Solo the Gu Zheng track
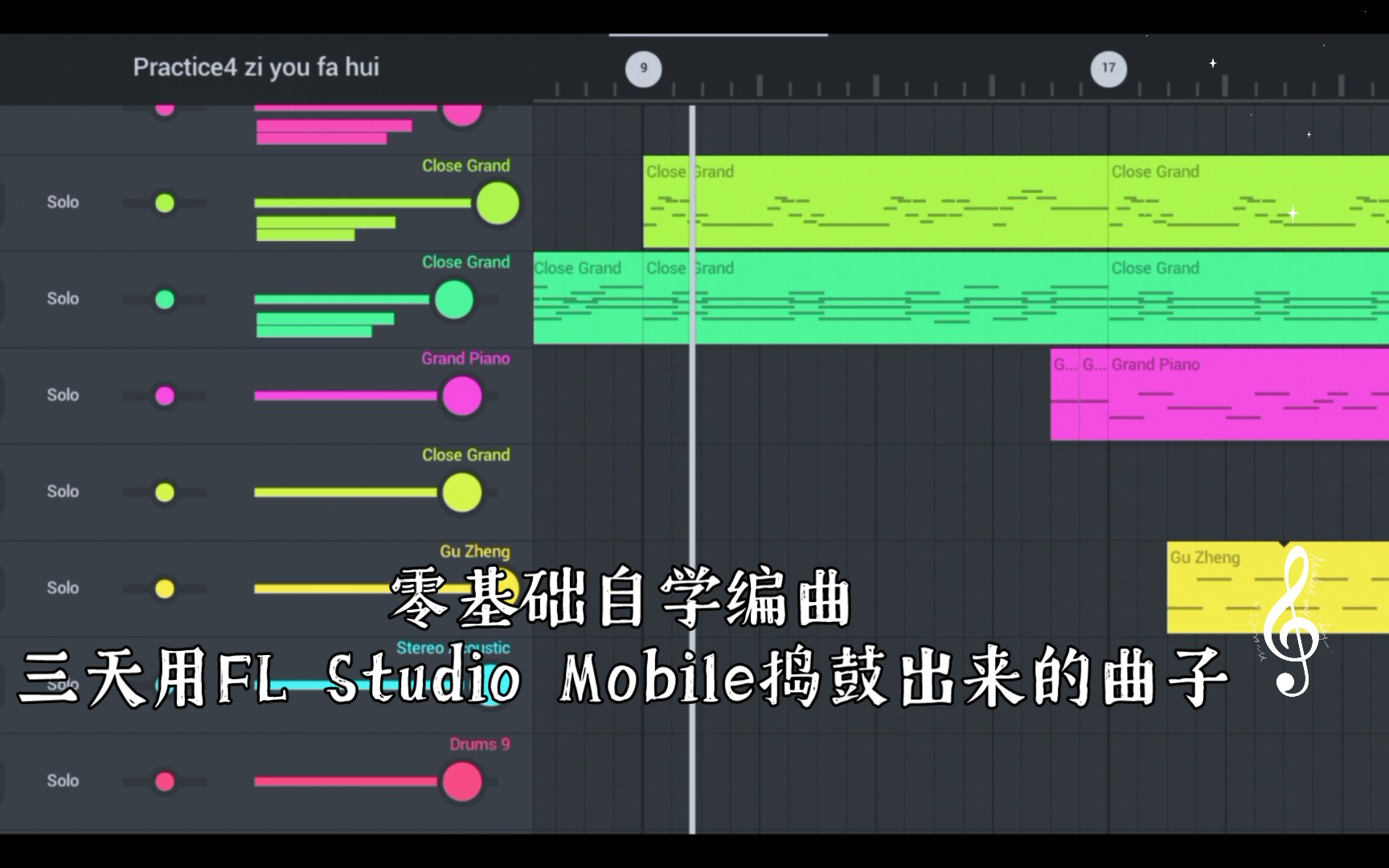This screenshot has height=868, width=1389. (x=63, y=588)
